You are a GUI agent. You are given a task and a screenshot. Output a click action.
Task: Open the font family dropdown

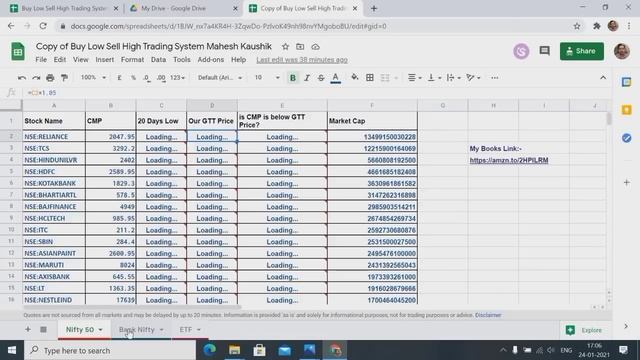pyautogui.click(x=220, y=78)
